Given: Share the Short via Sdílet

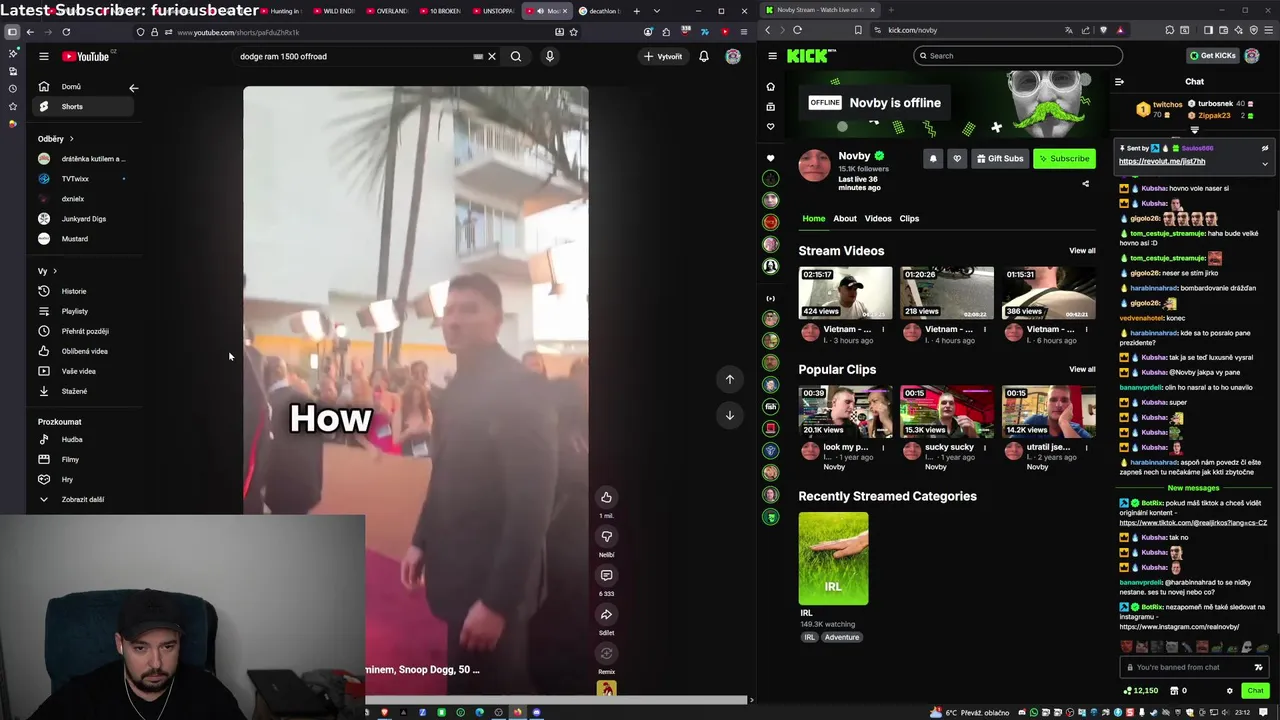Looking at the screenshot, I should 606,614.
